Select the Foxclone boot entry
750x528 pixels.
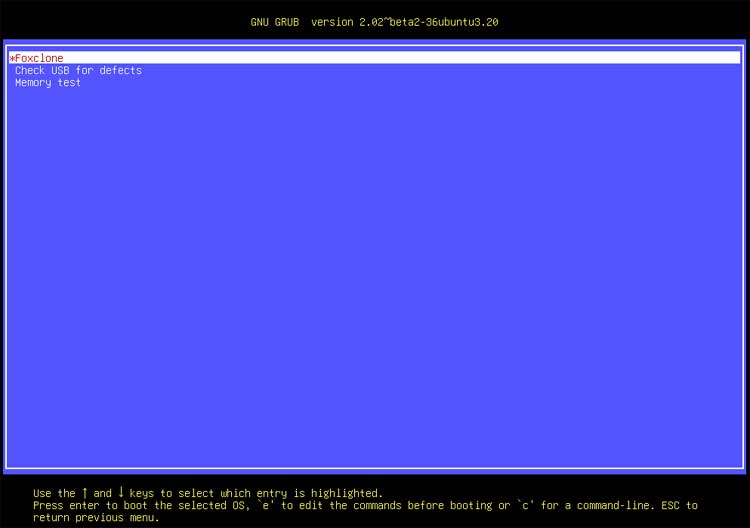pos(375,58)
